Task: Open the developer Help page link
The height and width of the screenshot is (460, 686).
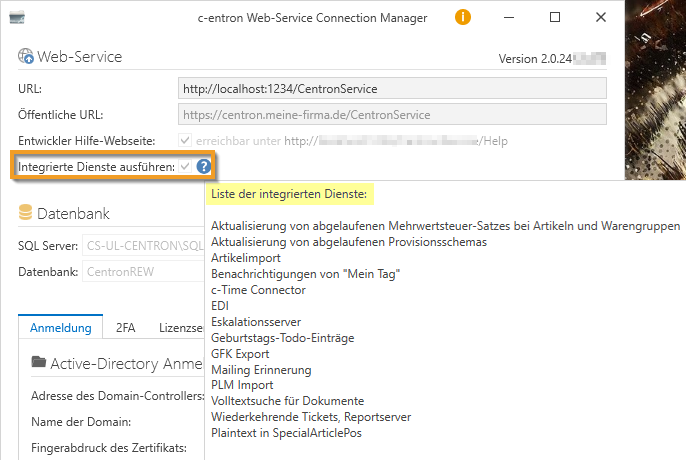Action: 398,141
